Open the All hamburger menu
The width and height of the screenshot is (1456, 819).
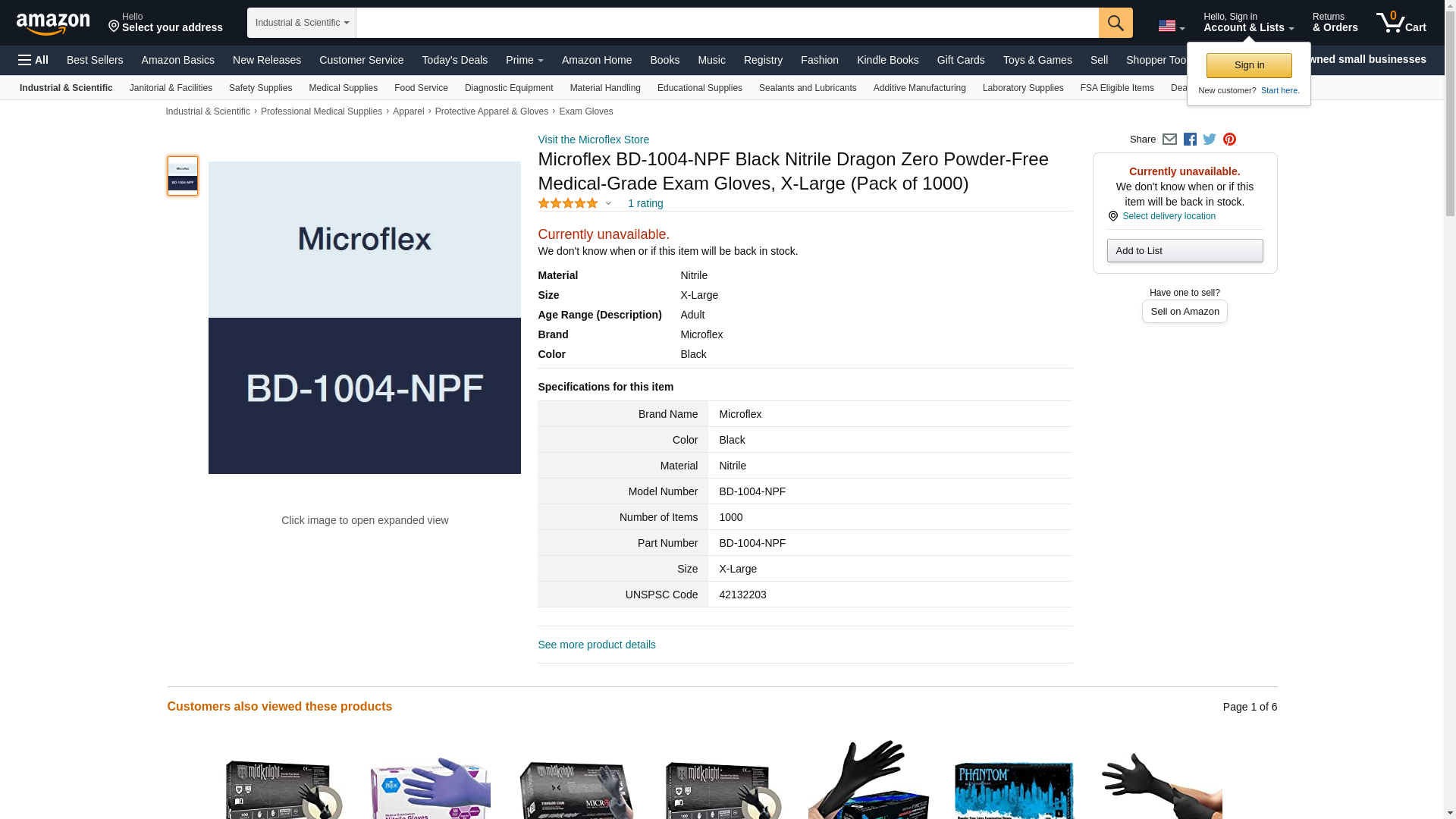coord(33,60)
